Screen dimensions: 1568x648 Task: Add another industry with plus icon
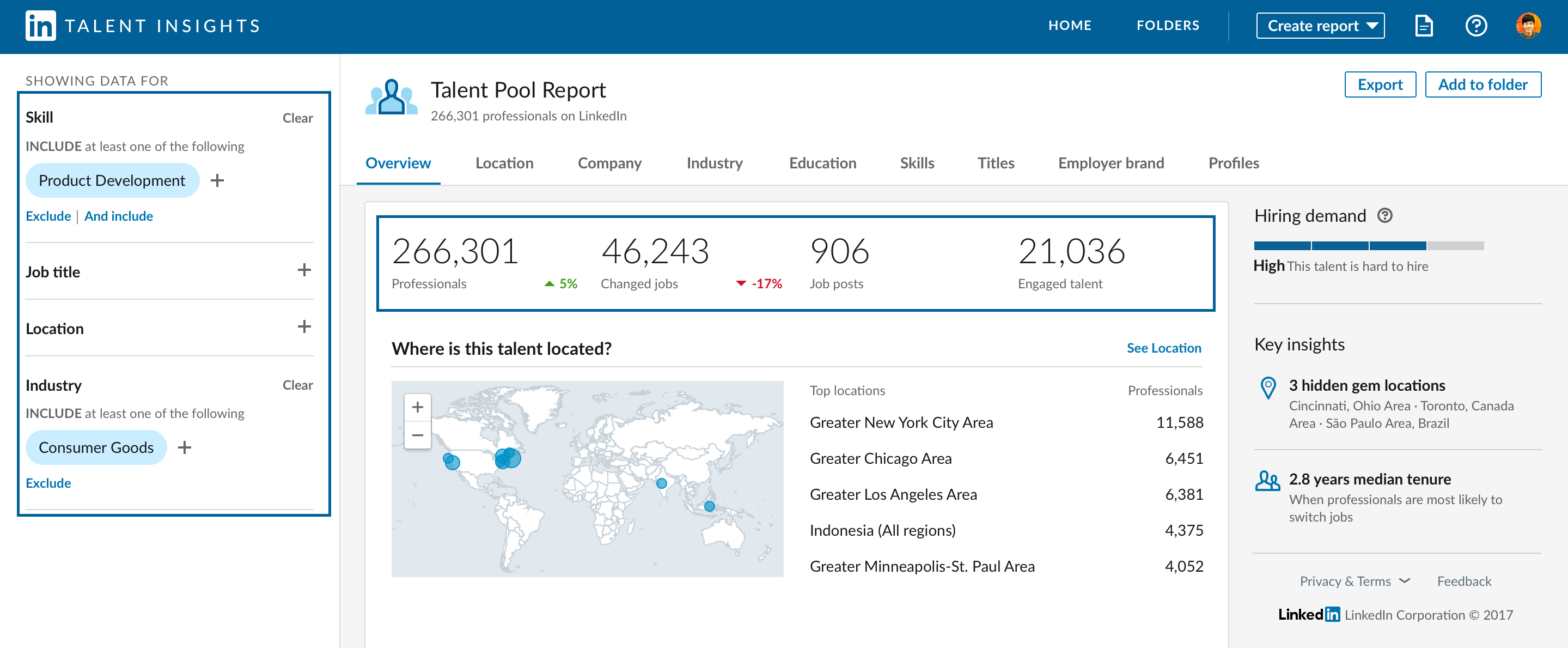tap(185, 447)
